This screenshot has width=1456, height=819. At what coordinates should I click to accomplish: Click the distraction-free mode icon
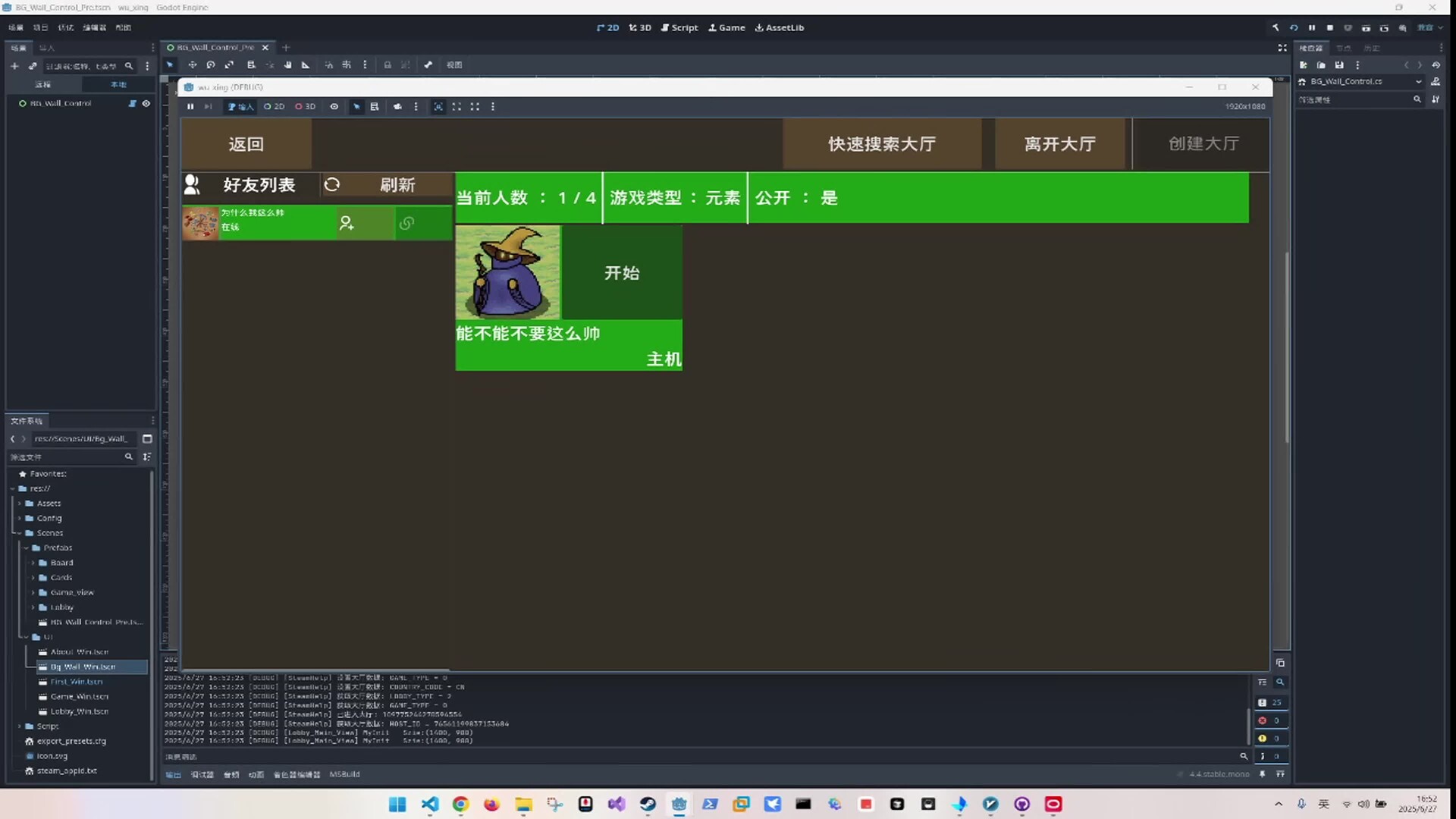tap(1282, 48)
